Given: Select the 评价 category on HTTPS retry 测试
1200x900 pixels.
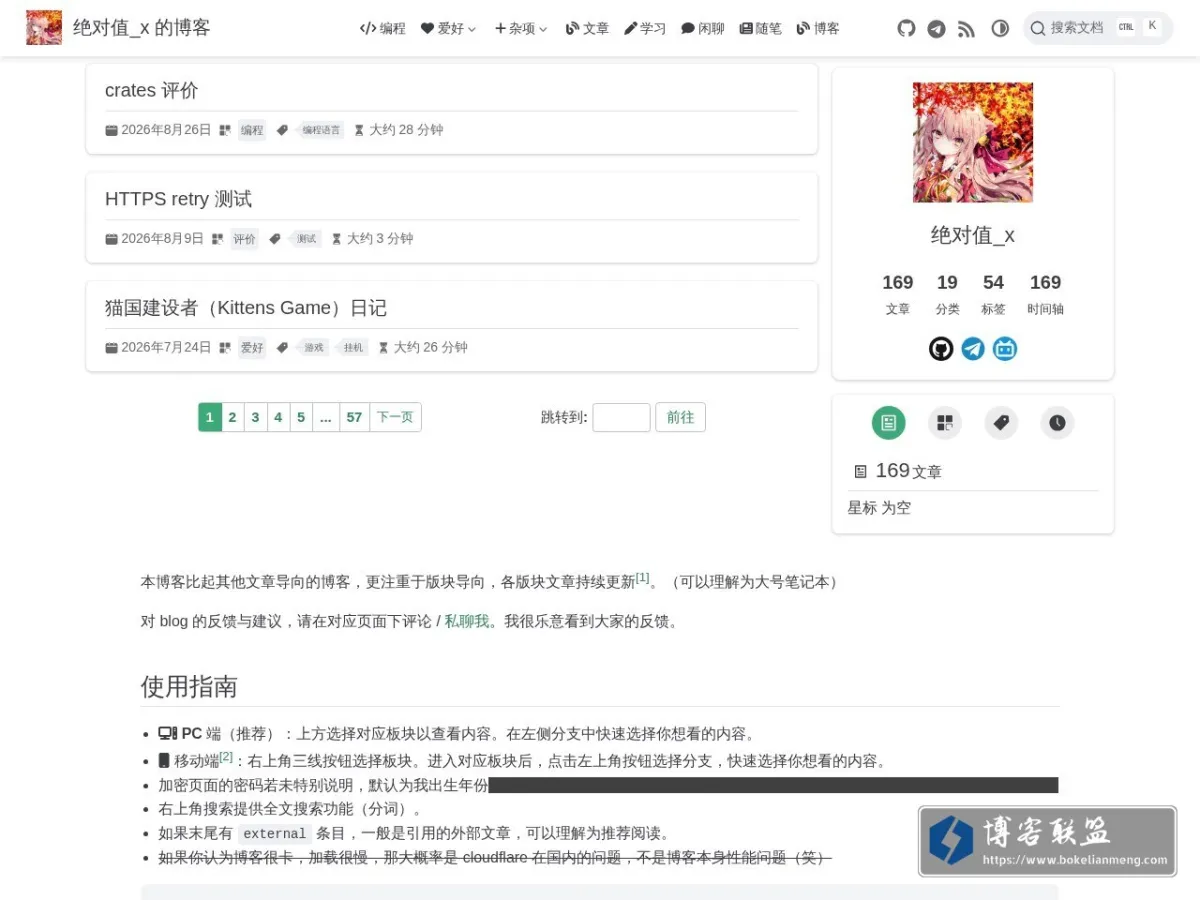Looking at the screenshot, I should click(x=244, y=239).
